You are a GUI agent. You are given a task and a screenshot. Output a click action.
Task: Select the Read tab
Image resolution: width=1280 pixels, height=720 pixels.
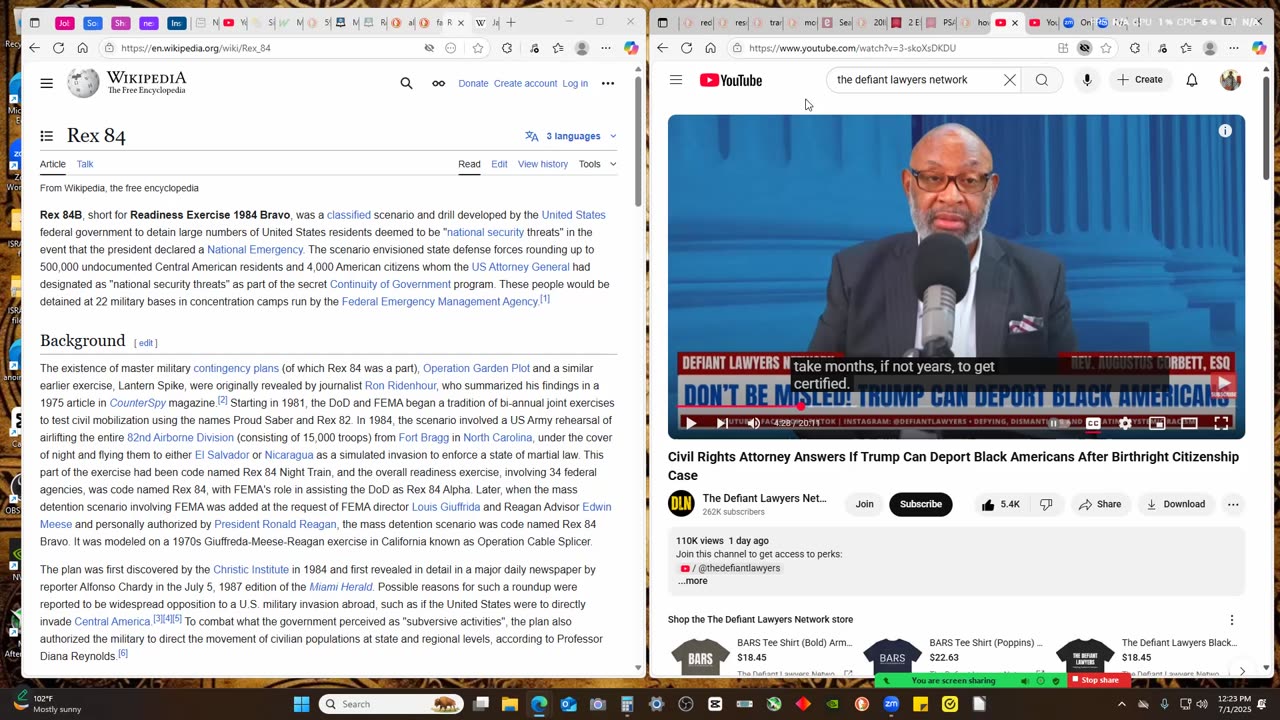click(x=469, y=164)
